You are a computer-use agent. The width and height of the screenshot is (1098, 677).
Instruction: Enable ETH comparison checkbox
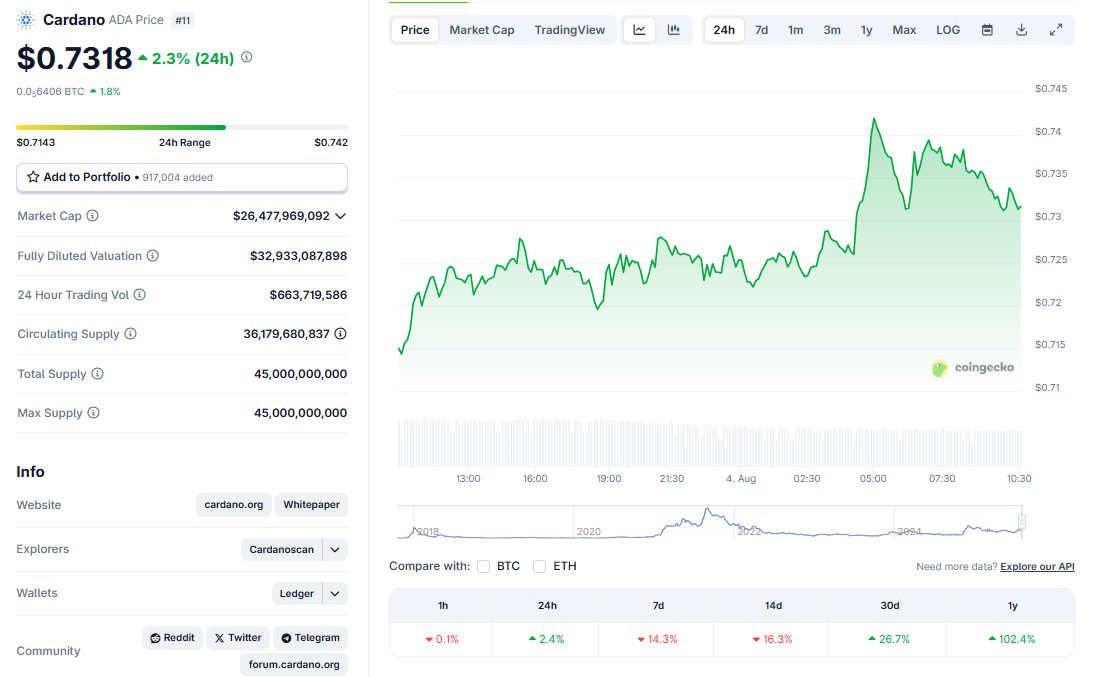tap(539, 566)
